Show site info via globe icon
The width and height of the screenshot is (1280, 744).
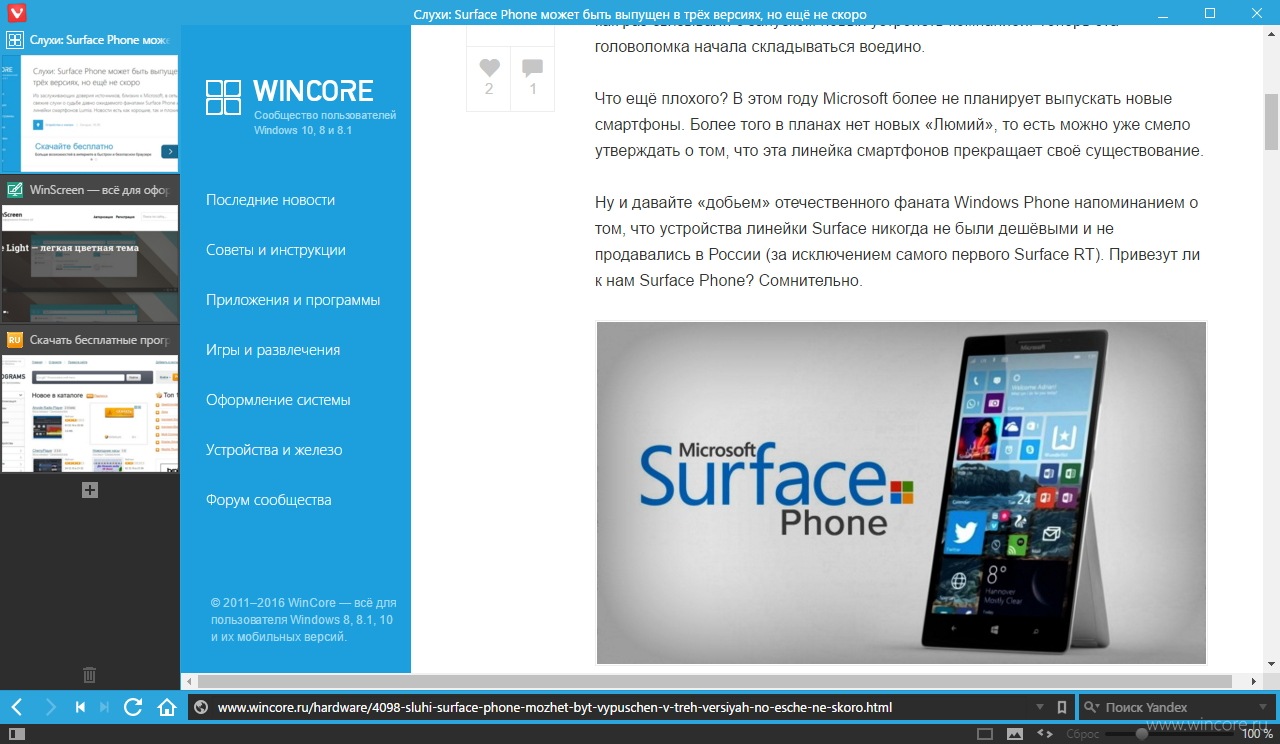point(201,707)
